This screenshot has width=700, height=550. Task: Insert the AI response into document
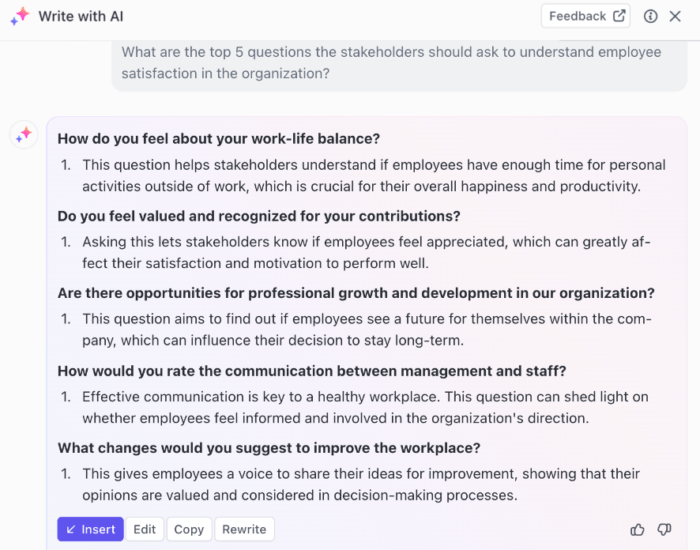(x=90, y=529)
